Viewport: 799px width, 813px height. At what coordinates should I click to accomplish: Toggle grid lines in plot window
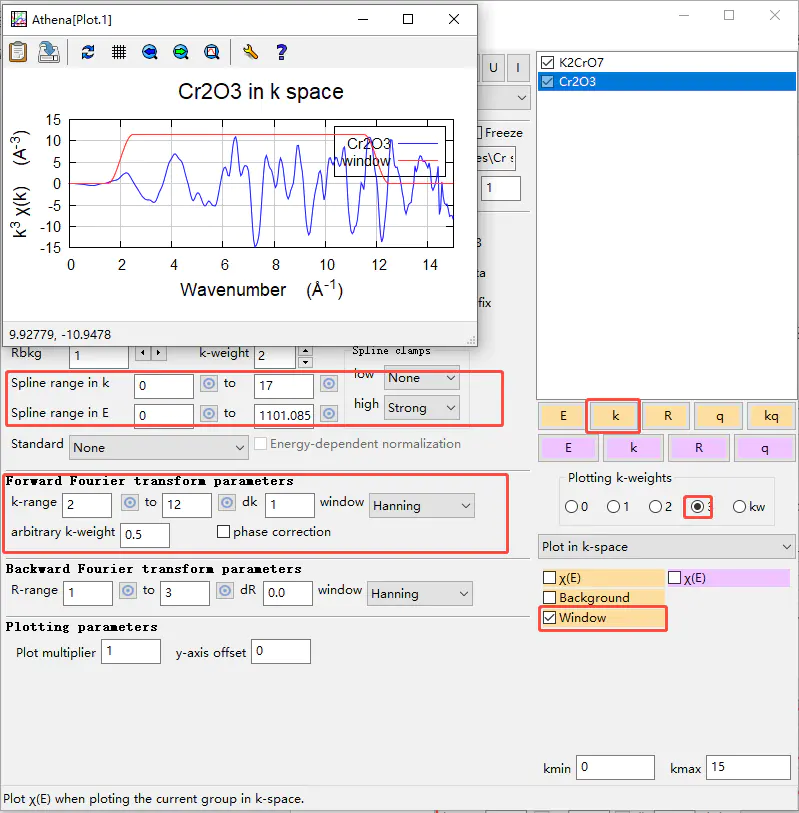(119, 52)
